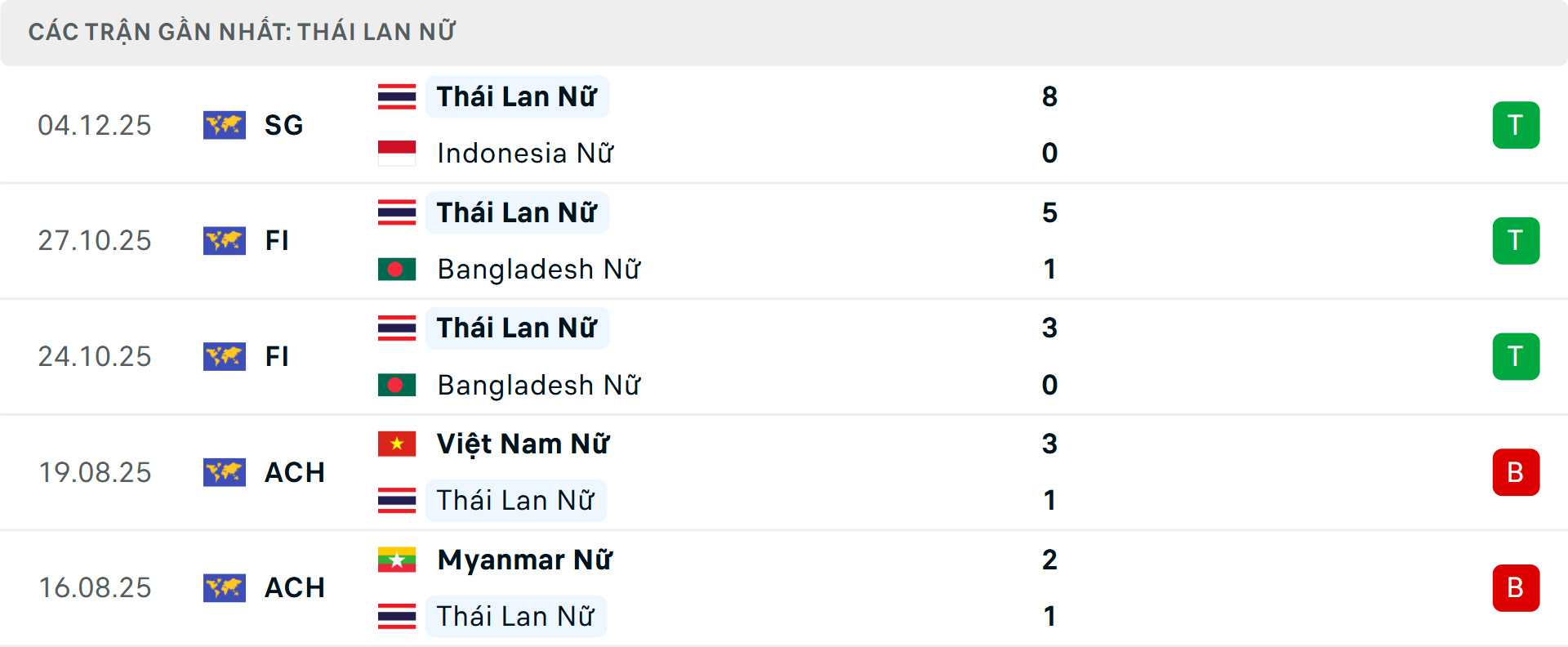
Task: Toggle the green T result badge for the Indonesia match
Action: tap(1516, 125)
